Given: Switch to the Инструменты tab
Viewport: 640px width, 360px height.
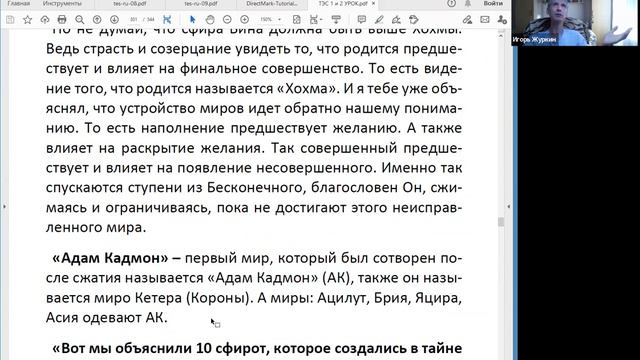Looking at the screenshot, I should tap(62, 4).
